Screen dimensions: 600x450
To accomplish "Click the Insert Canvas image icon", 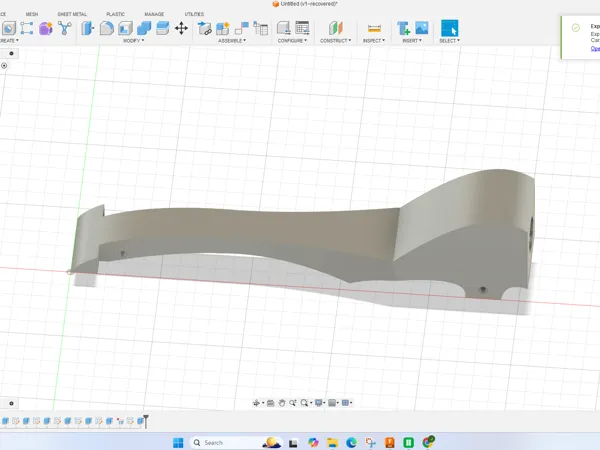I will (x=422, y=28).
